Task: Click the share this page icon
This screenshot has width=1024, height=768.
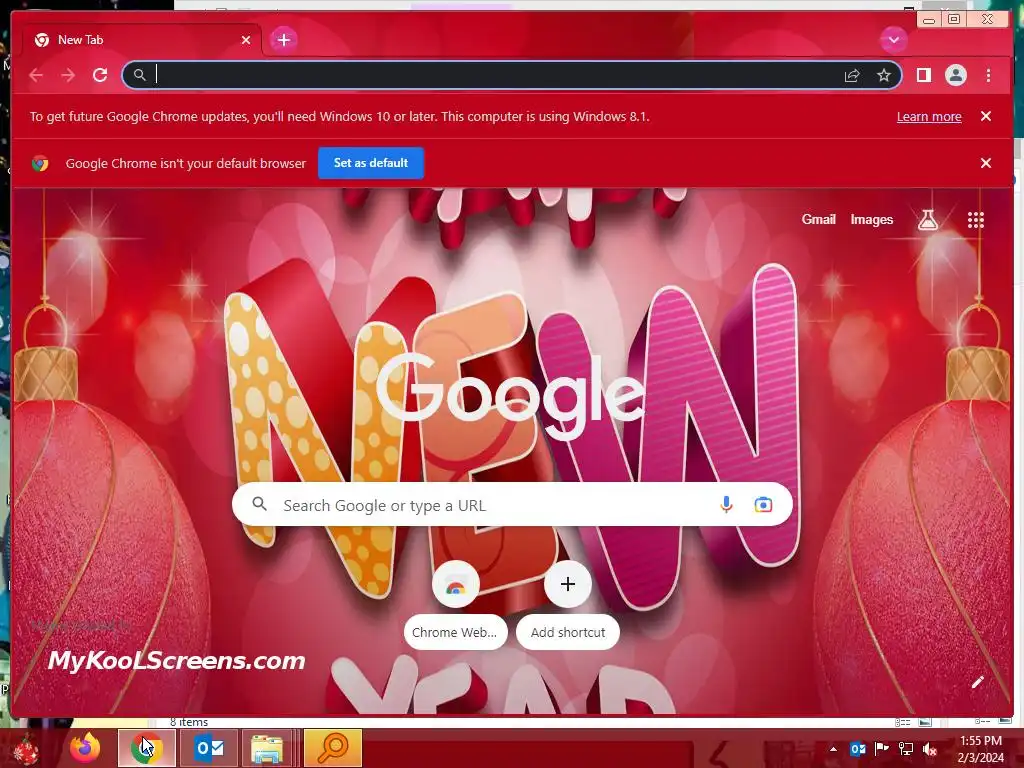Action: [x=852, y=76]
